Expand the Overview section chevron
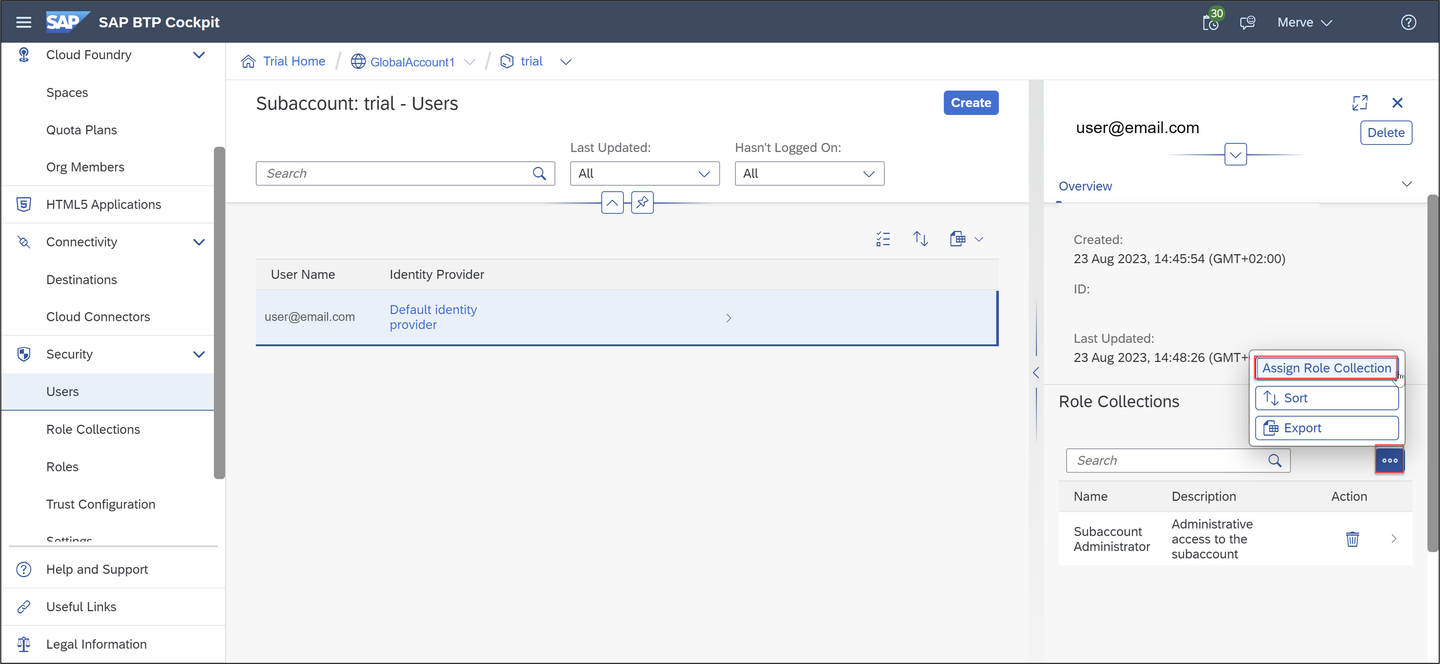 (x=1407, y=184)
